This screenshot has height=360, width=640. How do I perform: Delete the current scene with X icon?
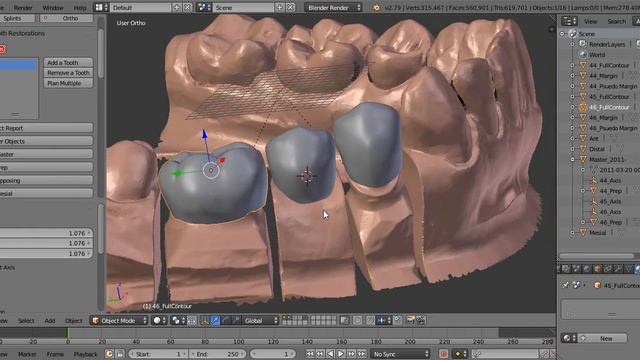point(290,8)
